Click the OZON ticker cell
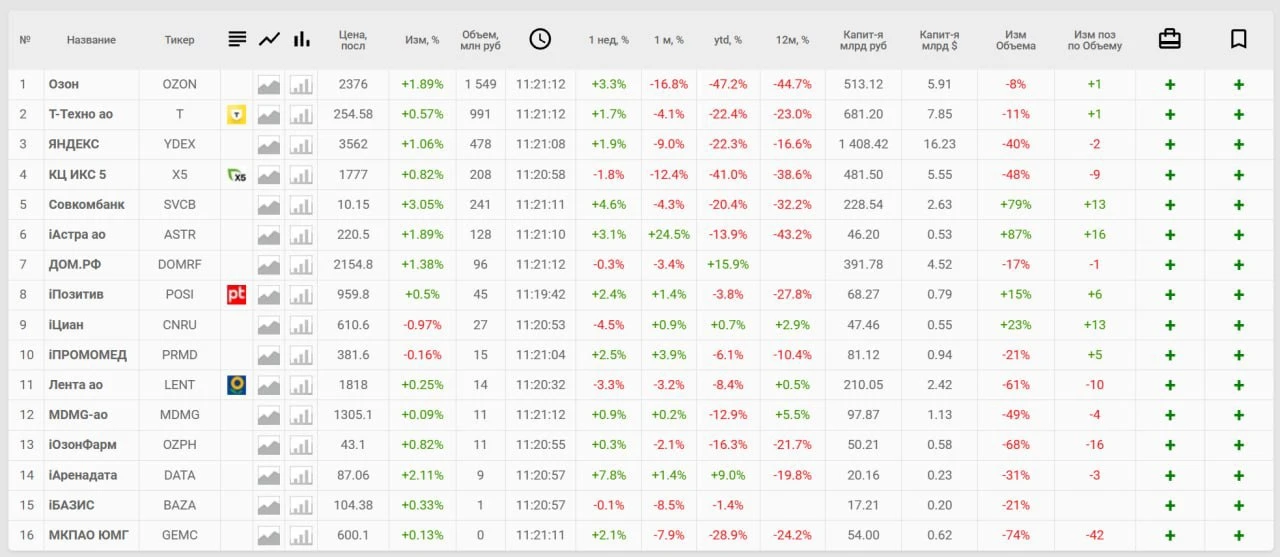The height and width of the screenshot is (557, 1280). coord(180,85)
